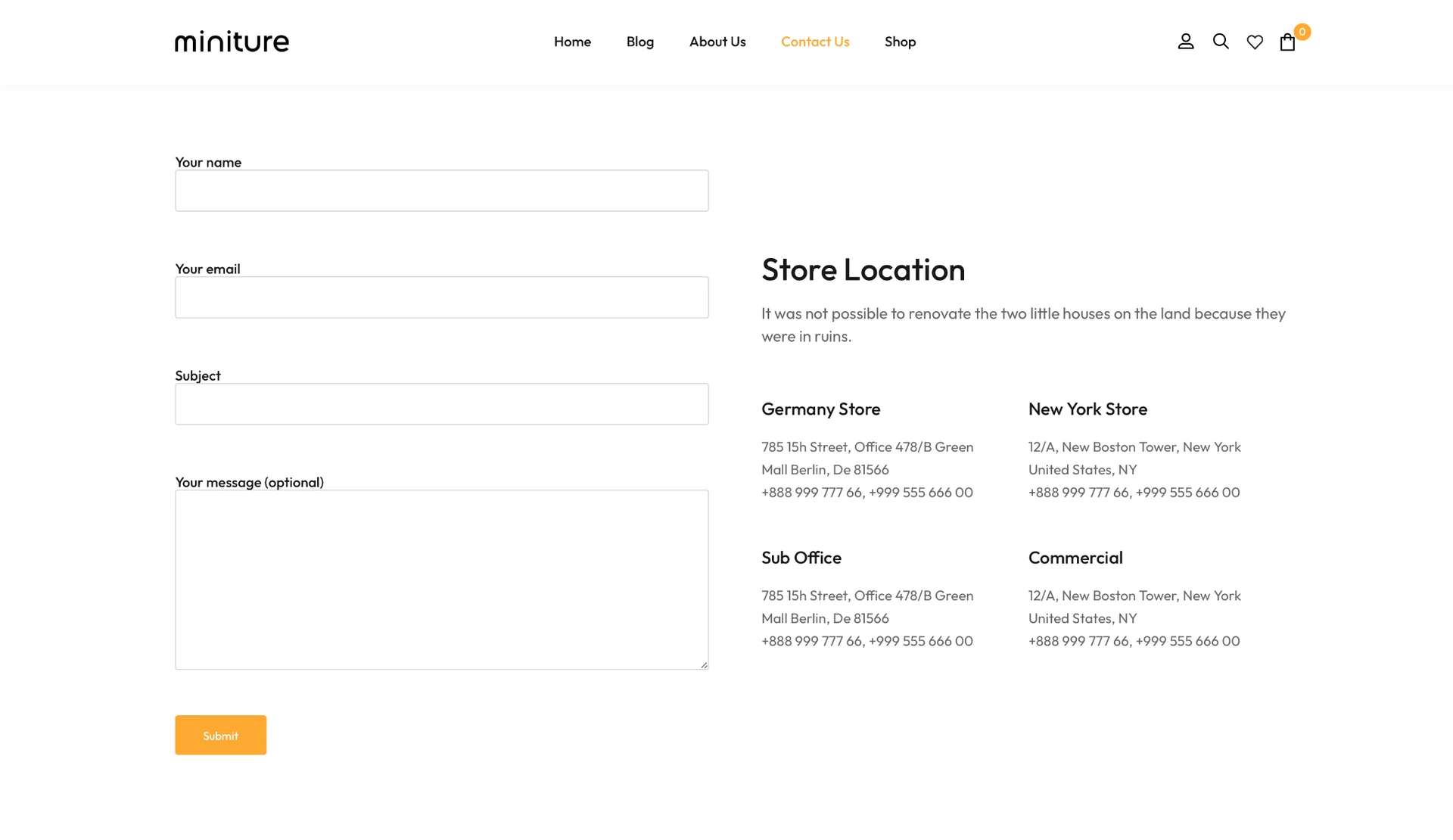Open the Blog menu item
Image resolution: width=1453 pixels, height=840 pixels.
(639, 42)
